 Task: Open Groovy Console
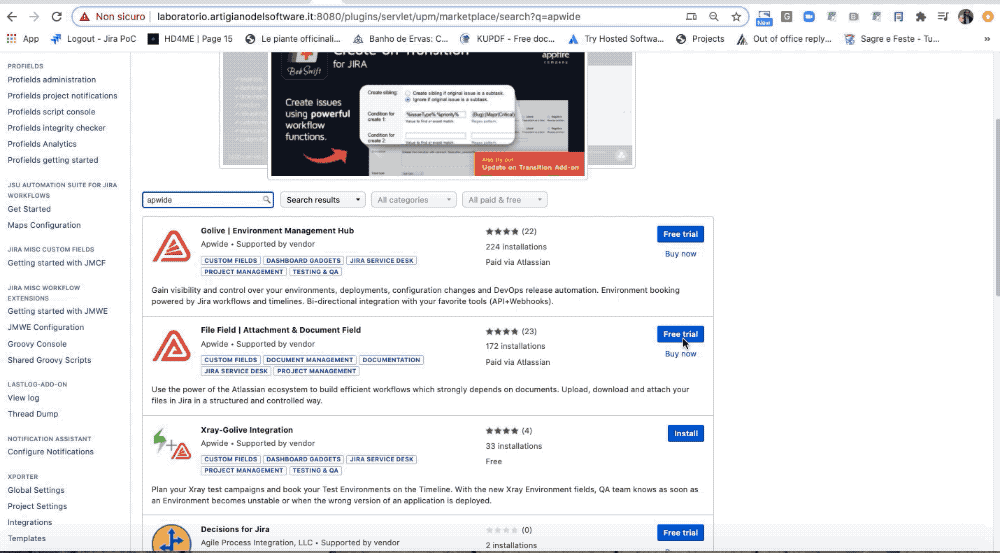(37, 344)
